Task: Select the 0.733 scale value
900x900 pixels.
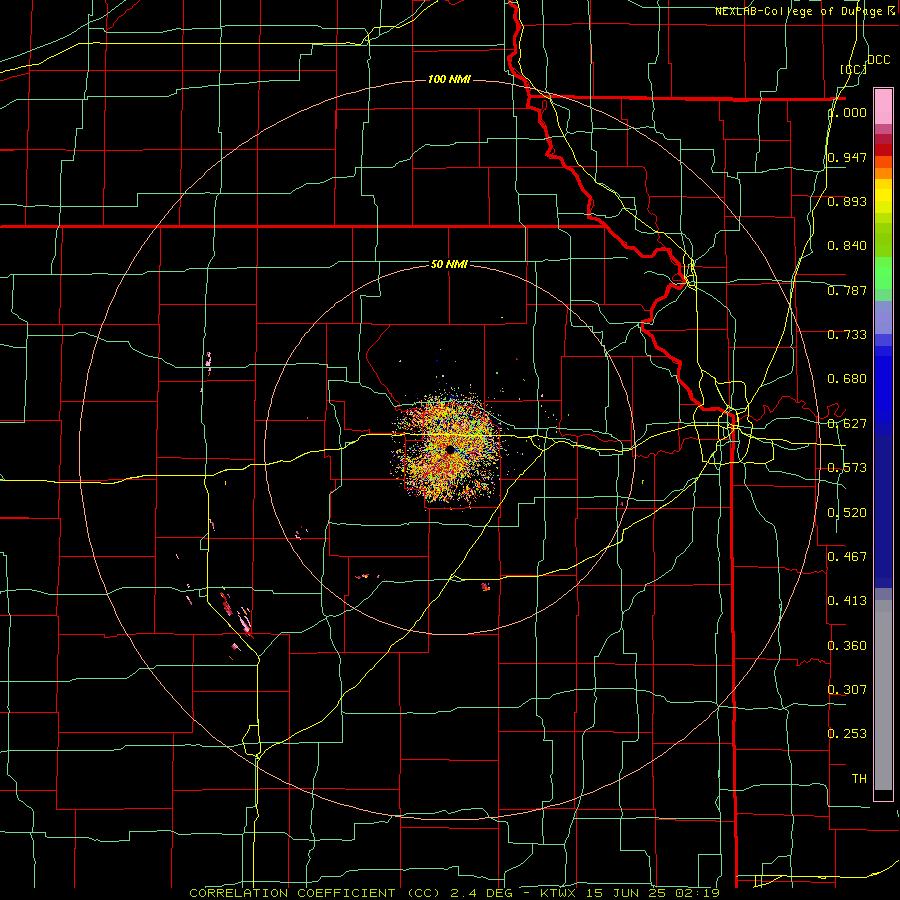Action: click(847, 335)
